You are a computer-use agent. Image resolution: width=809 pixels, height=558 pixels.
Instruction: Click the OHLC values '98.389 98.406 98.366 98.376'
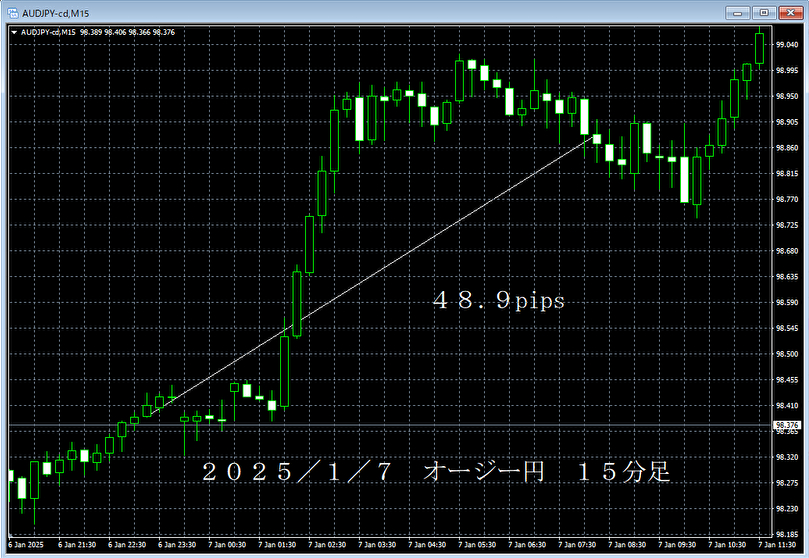point(127,32)
